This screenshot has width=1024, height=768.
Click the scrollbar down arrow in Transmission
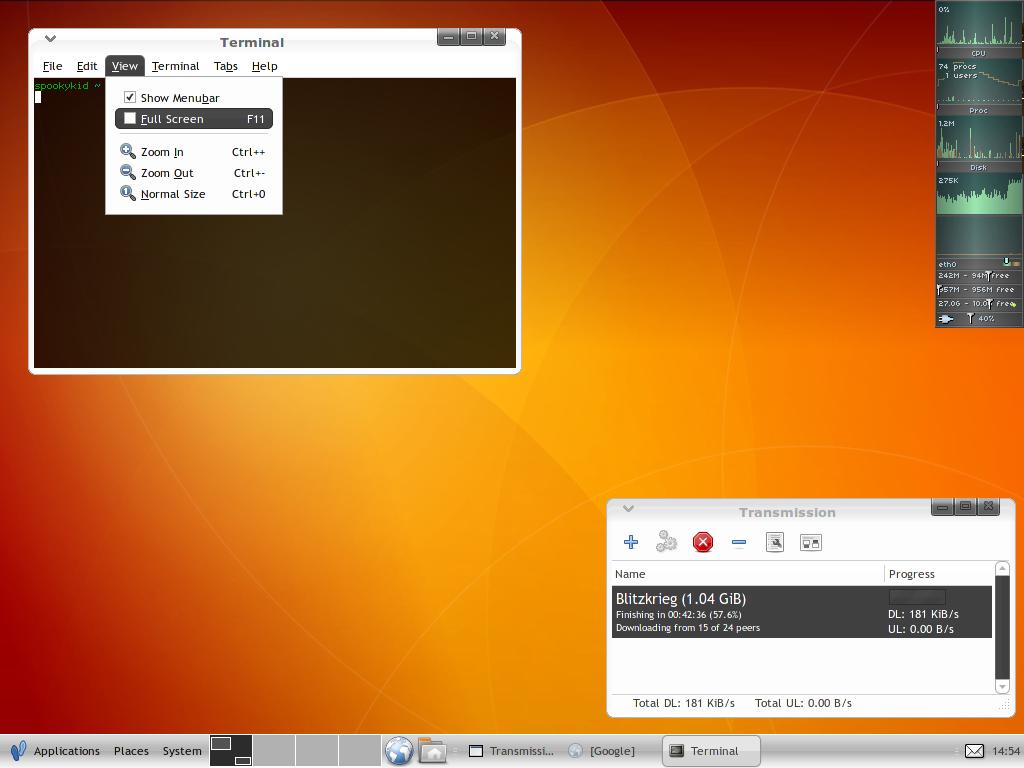[x=1002, y=686]
